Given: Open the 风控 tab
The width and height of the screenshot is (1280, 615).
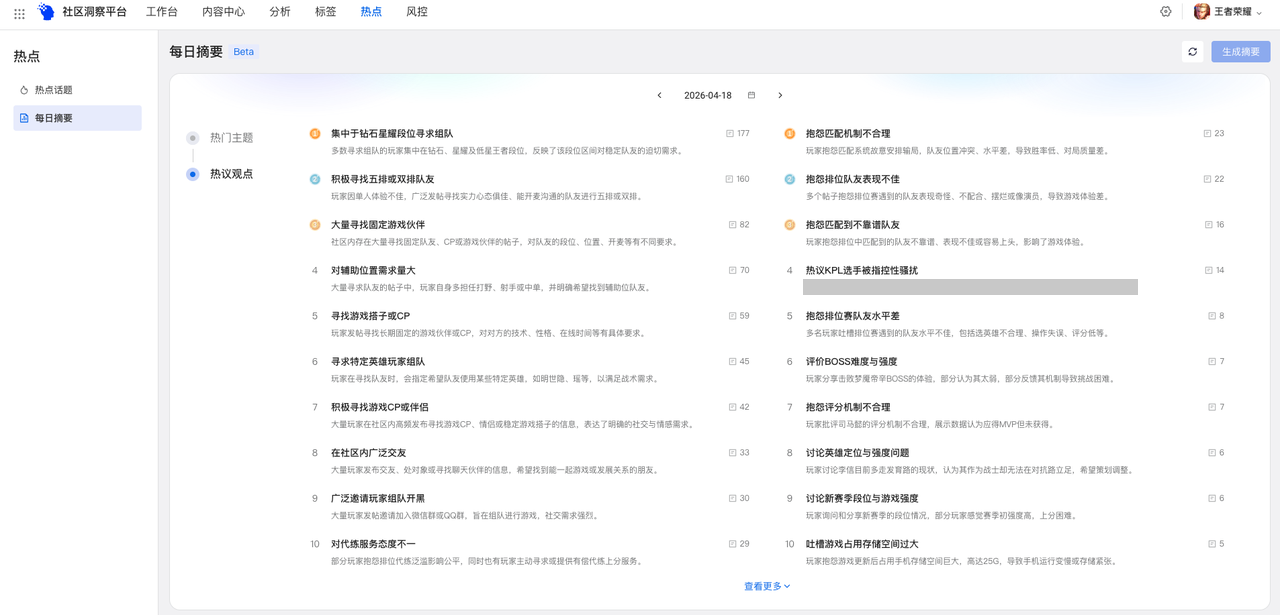Looking at the screenshot, I should point(417,12).
